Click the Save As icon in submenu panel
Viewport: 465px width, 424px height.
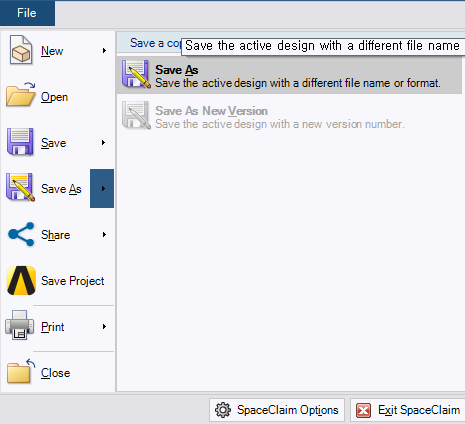pyautogui.click(x=136, y=74)
